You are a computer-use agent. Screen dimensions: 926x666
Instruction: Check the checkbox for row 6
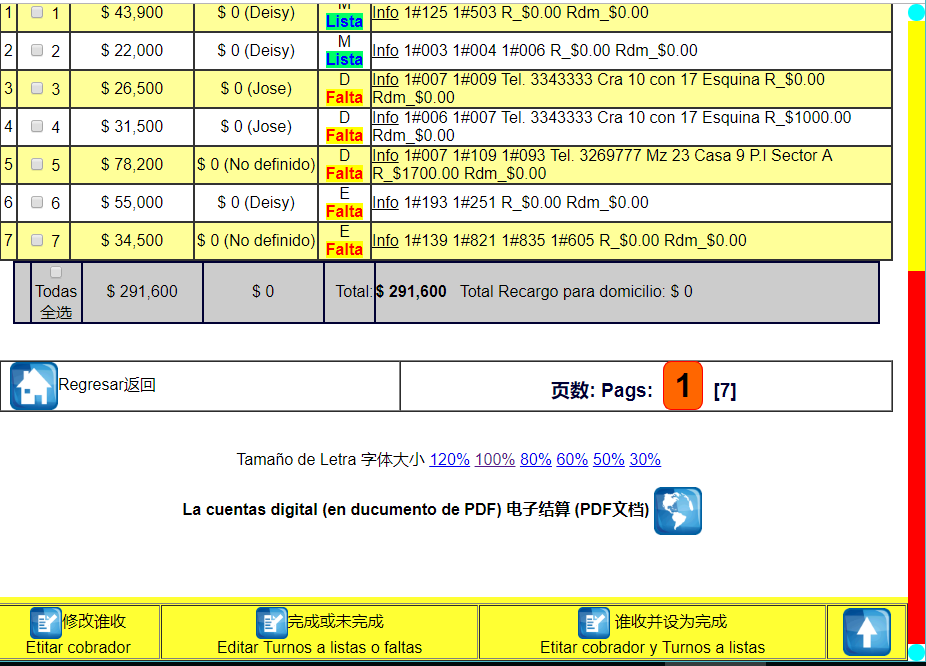click(37, 202)
